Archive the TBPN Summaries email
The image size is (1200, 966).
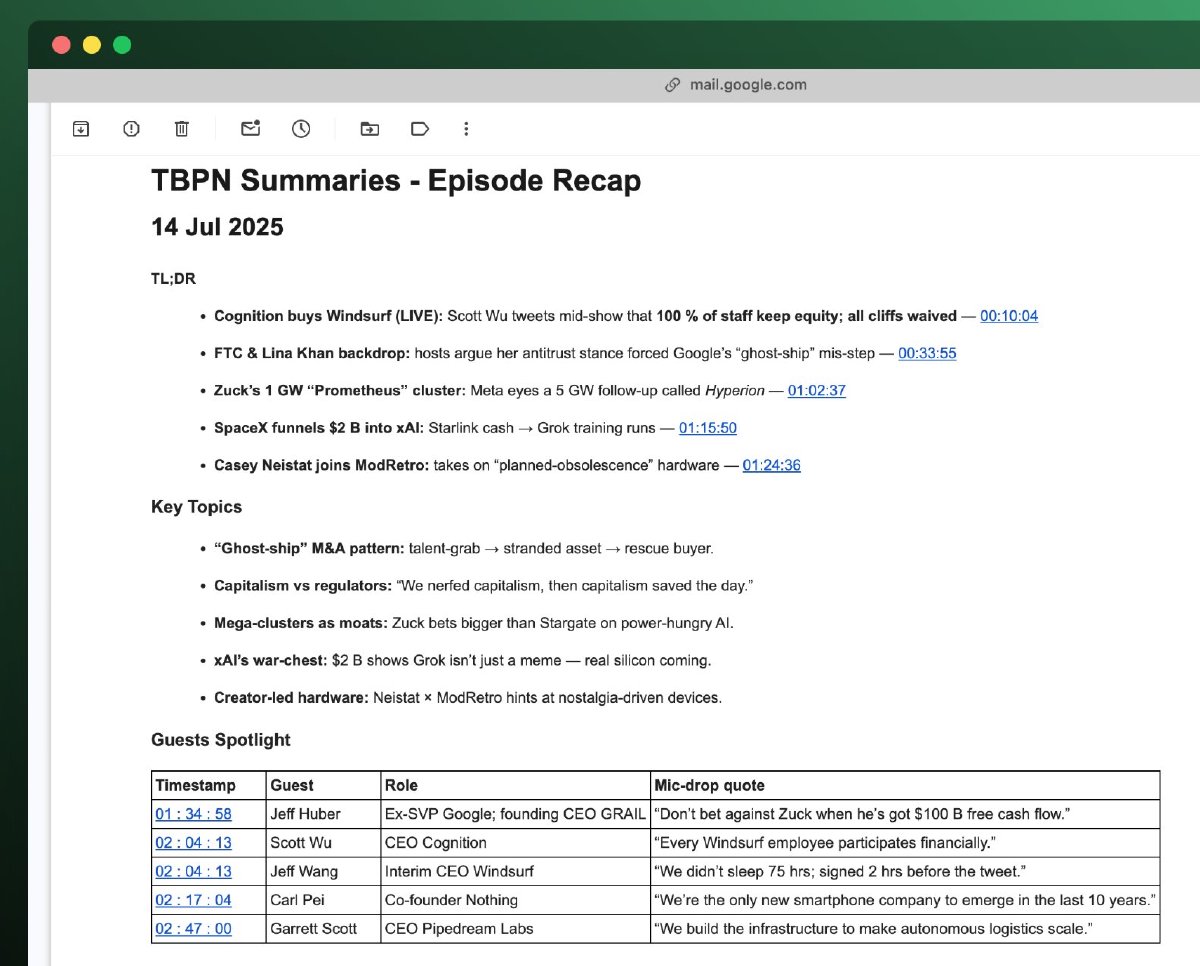[80, 129]
